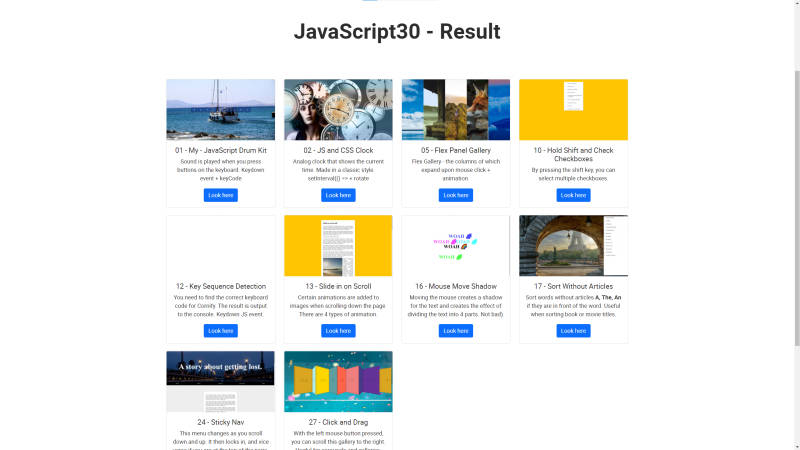
Task: Click the colorful Click and Drag thumbnail
Action: (338, 382)
